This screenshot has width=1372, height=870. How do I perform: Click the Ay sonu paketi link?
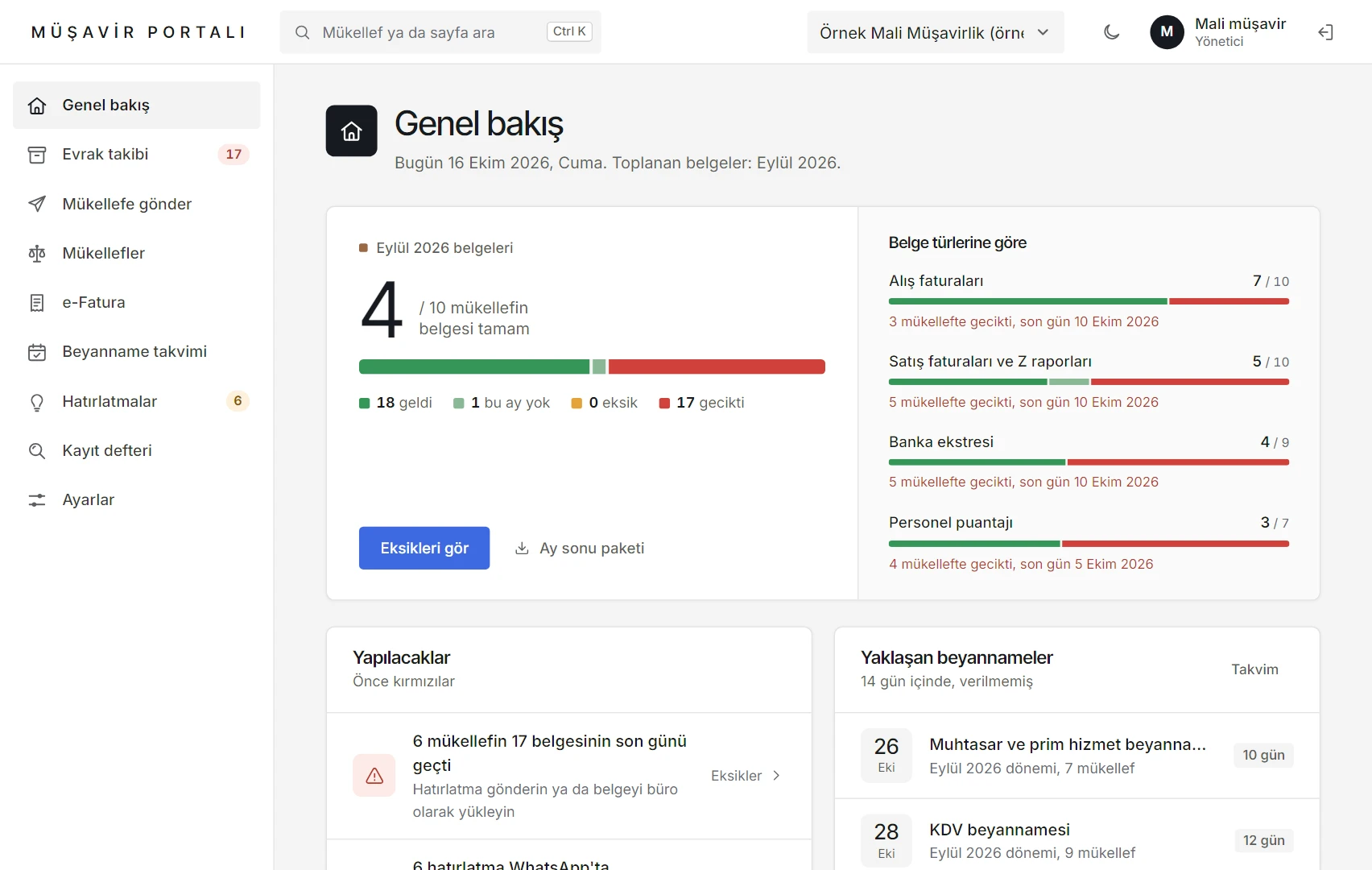coord(580,548)
